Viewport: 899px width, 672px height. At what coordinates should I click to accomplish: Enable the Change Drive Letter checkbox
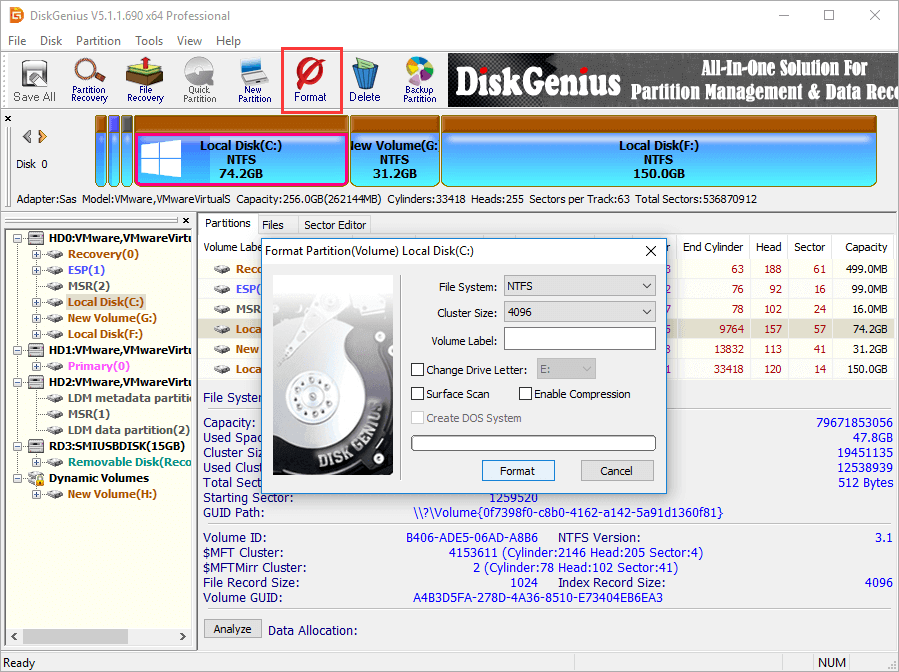[x=418, y=370]
